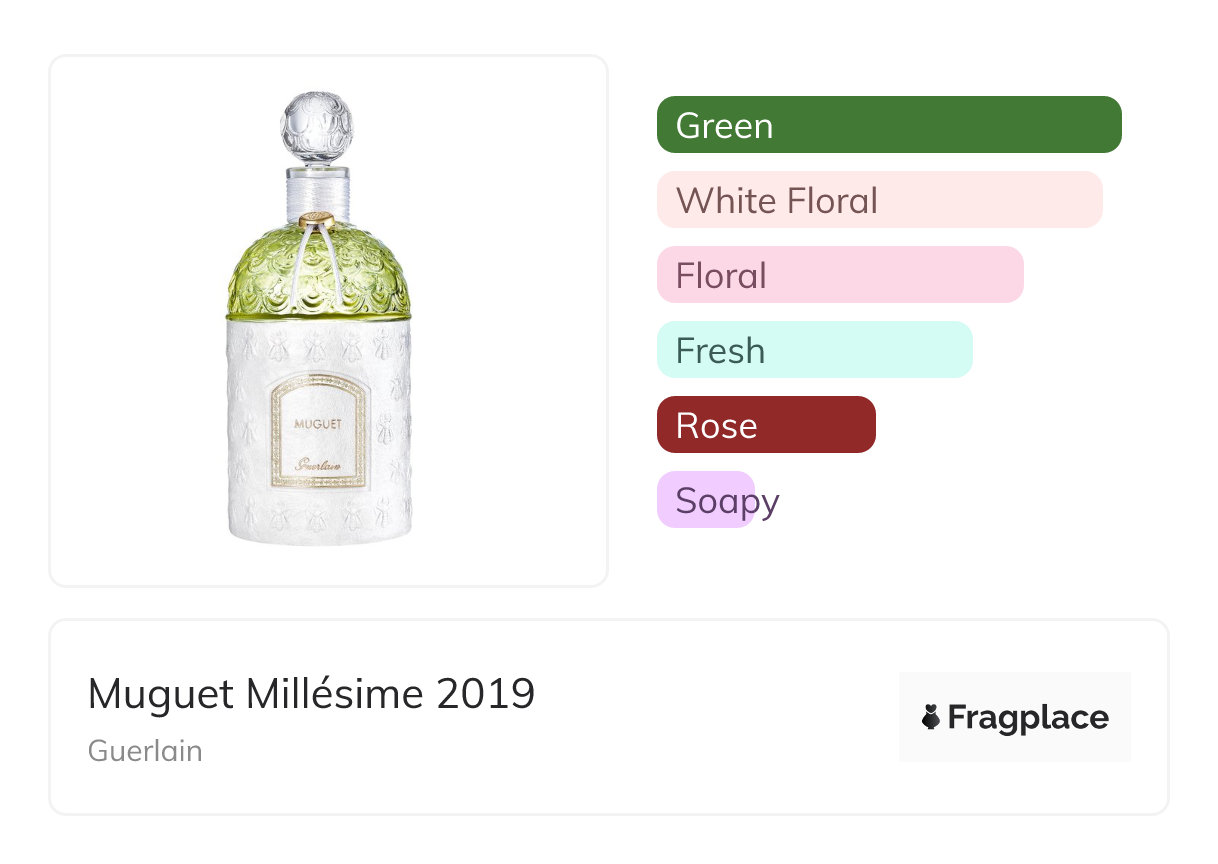Click the Guerlain signature on the bottle label
The height and width of the screenshot is (864, 1218).
[x=318, y=464]
